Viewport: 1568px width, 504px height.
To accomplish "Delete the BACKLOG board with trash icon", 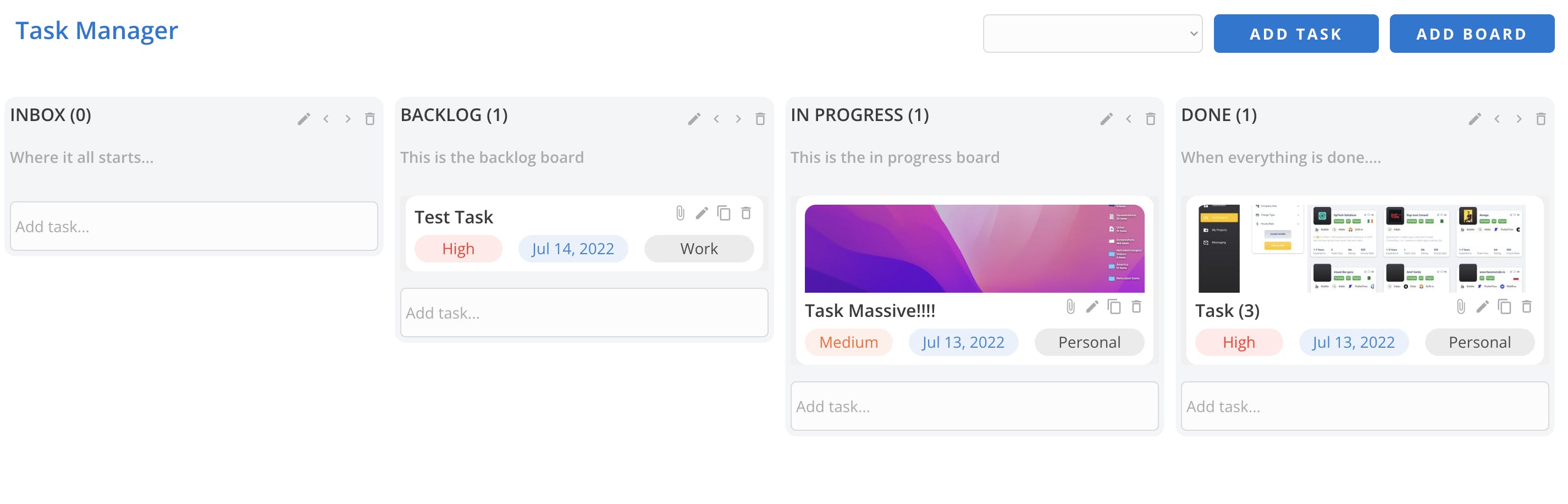I will [760, 119].
